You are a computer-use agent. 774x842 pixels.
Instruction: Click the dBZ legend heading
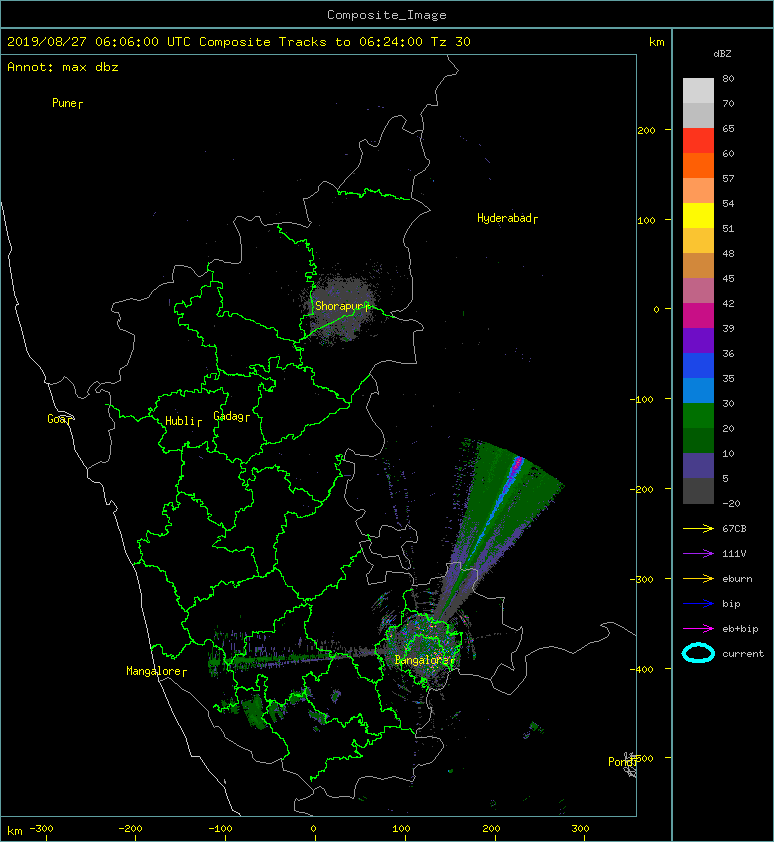point(722,54)
